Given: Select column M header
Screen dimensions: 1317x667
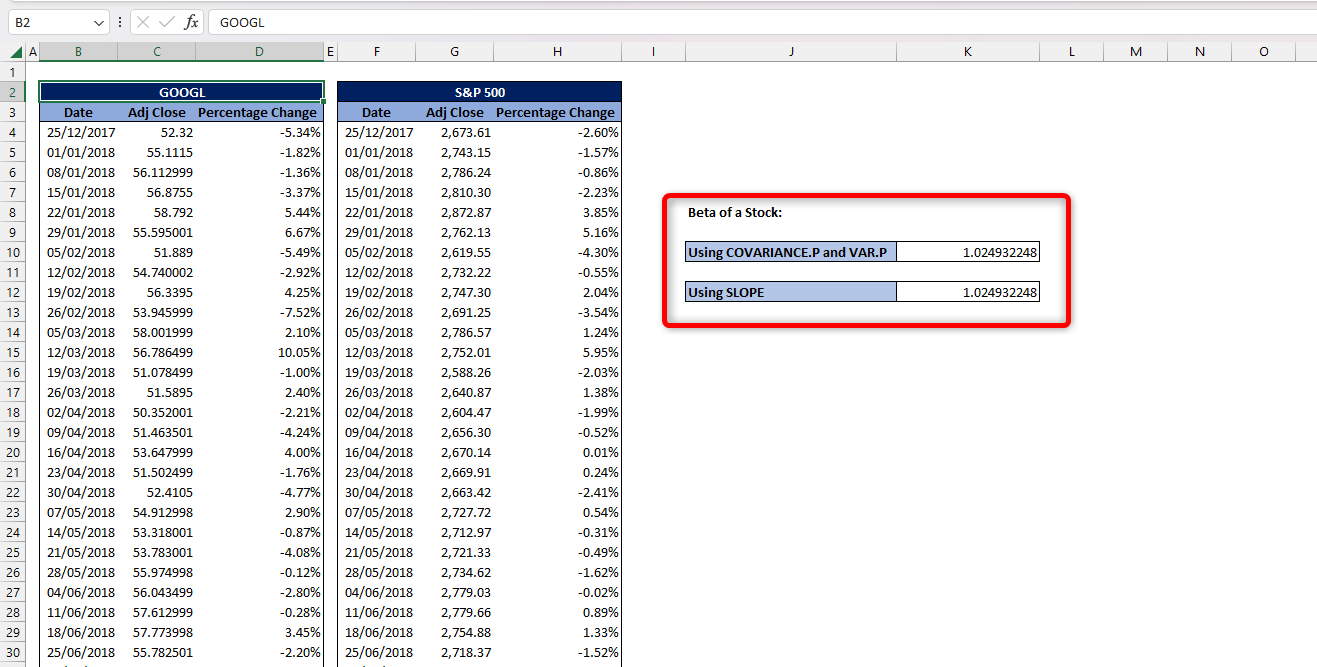Looking at the screenshot, I should point(1135,52).
